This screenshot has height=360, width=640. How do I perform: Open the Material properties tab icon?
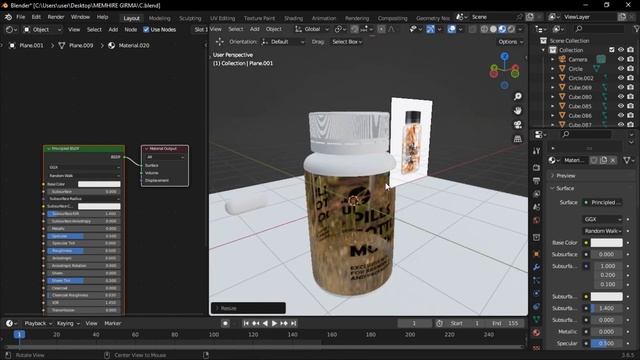pos(536,333)
